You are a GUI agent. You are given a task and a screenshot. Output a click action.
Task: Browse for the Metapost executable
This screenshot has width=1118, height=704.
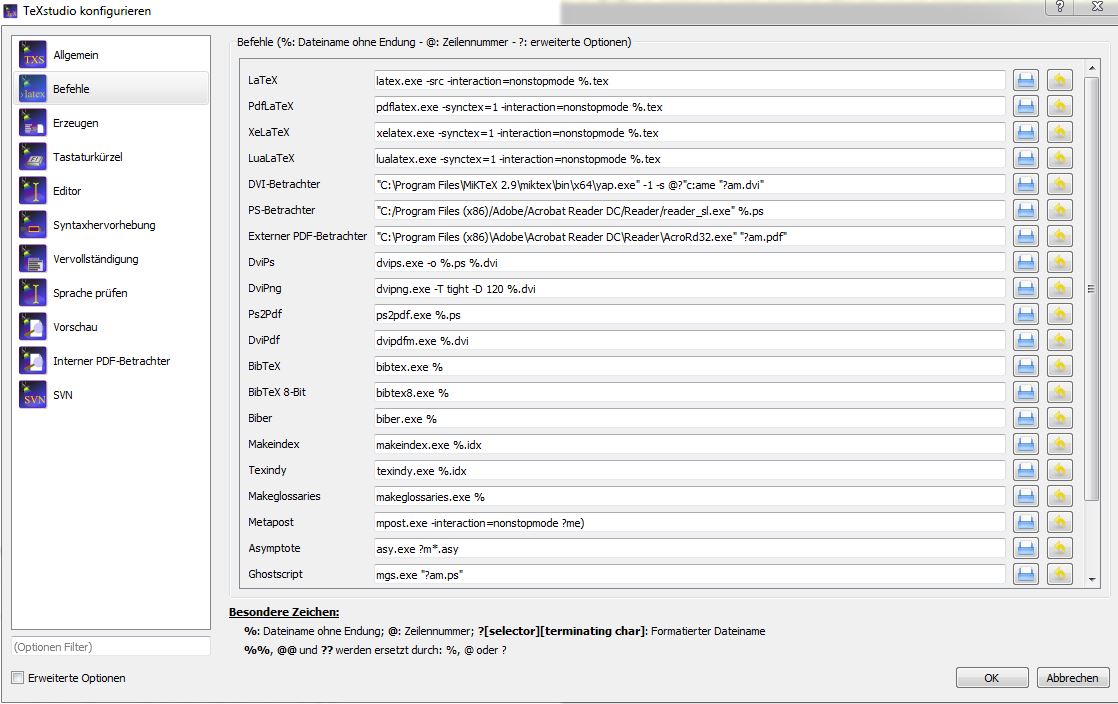(x=1026, y=523)
